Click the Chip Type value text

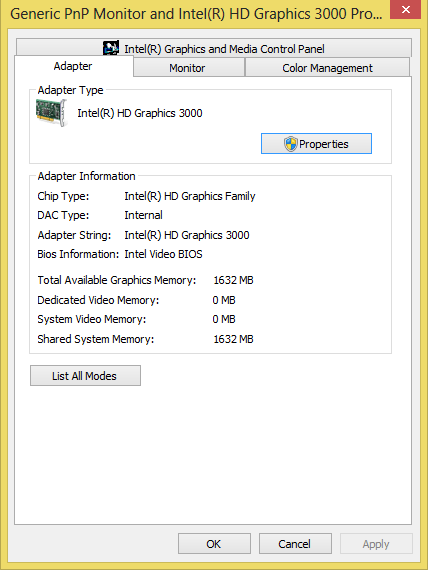(190, 196)
